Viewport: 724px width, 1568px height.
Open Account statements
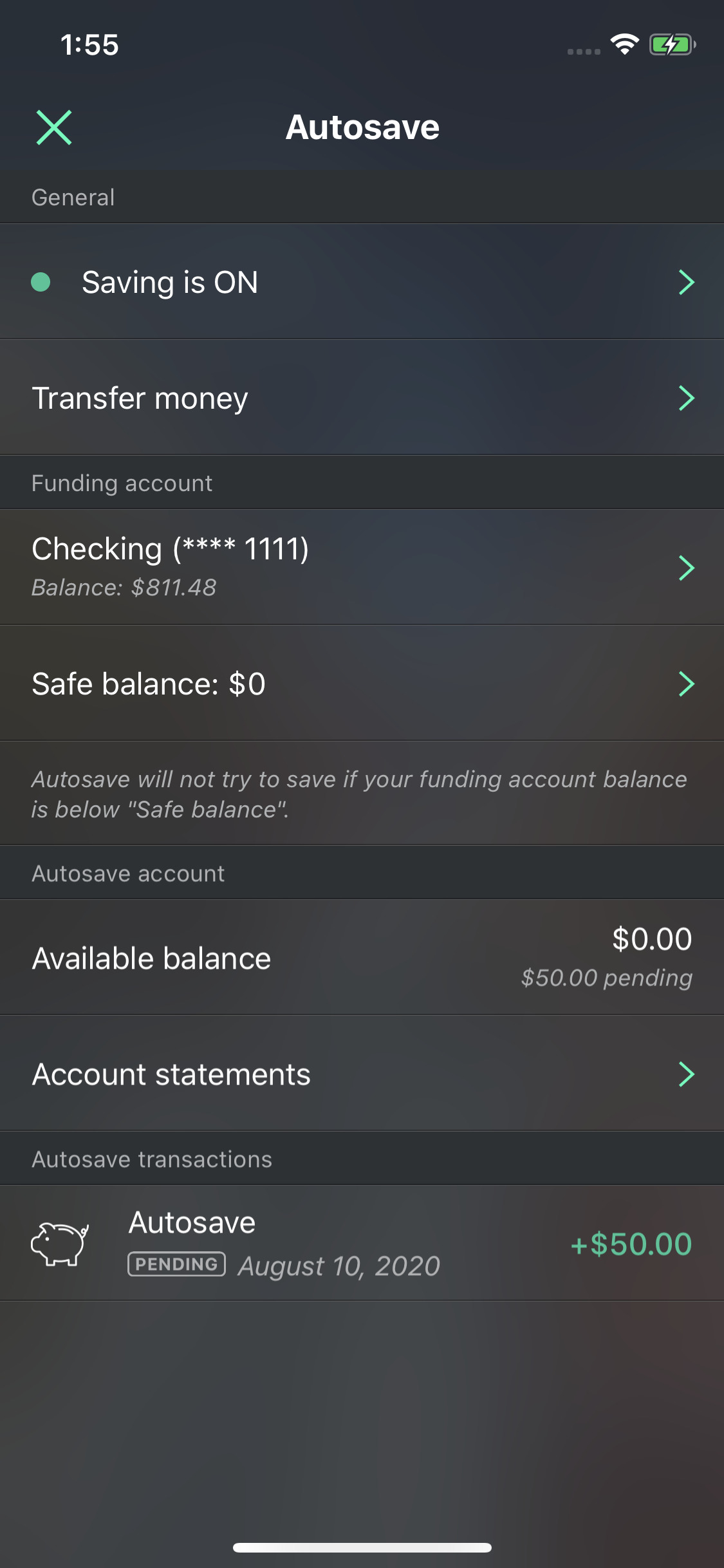click(x=171, y=1074)
